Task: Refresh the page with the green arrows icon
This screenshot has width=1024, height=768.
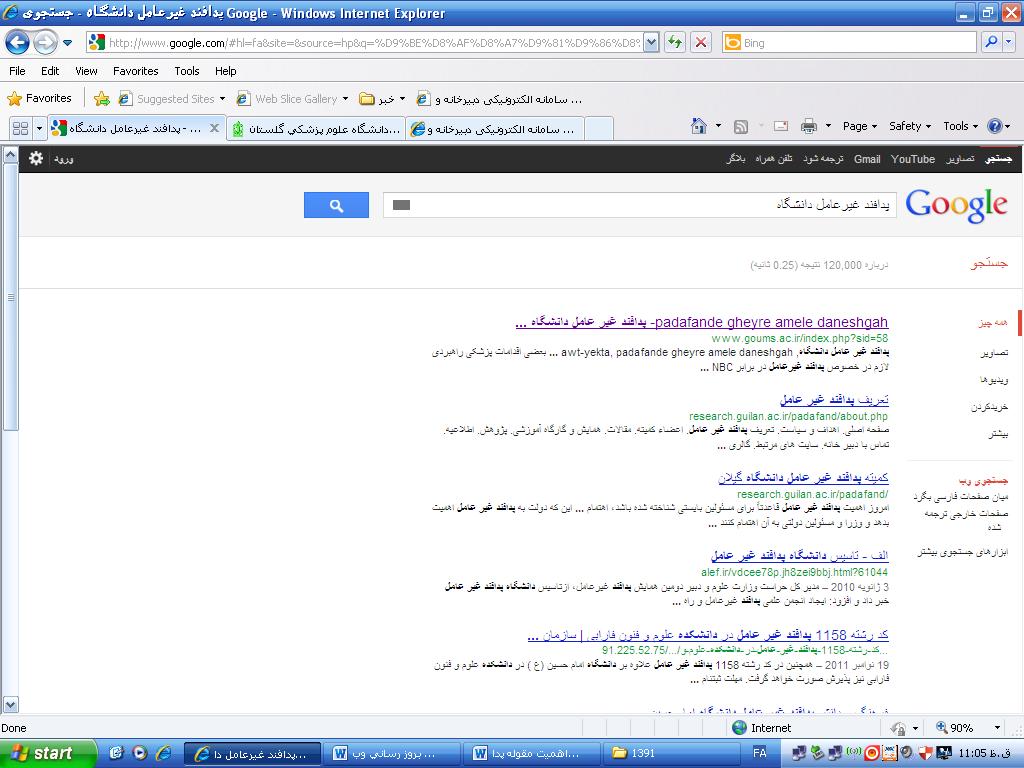Action: 675,43
